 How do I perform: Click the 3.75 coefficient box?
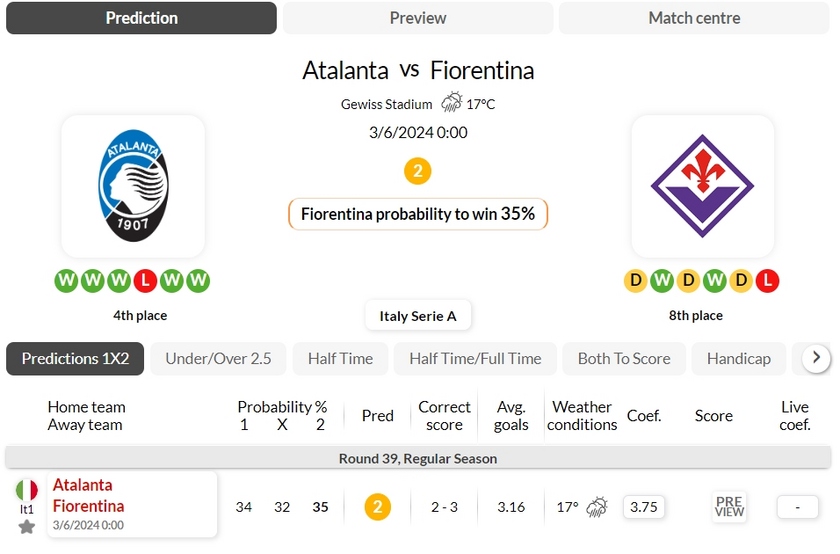(643, 507)
